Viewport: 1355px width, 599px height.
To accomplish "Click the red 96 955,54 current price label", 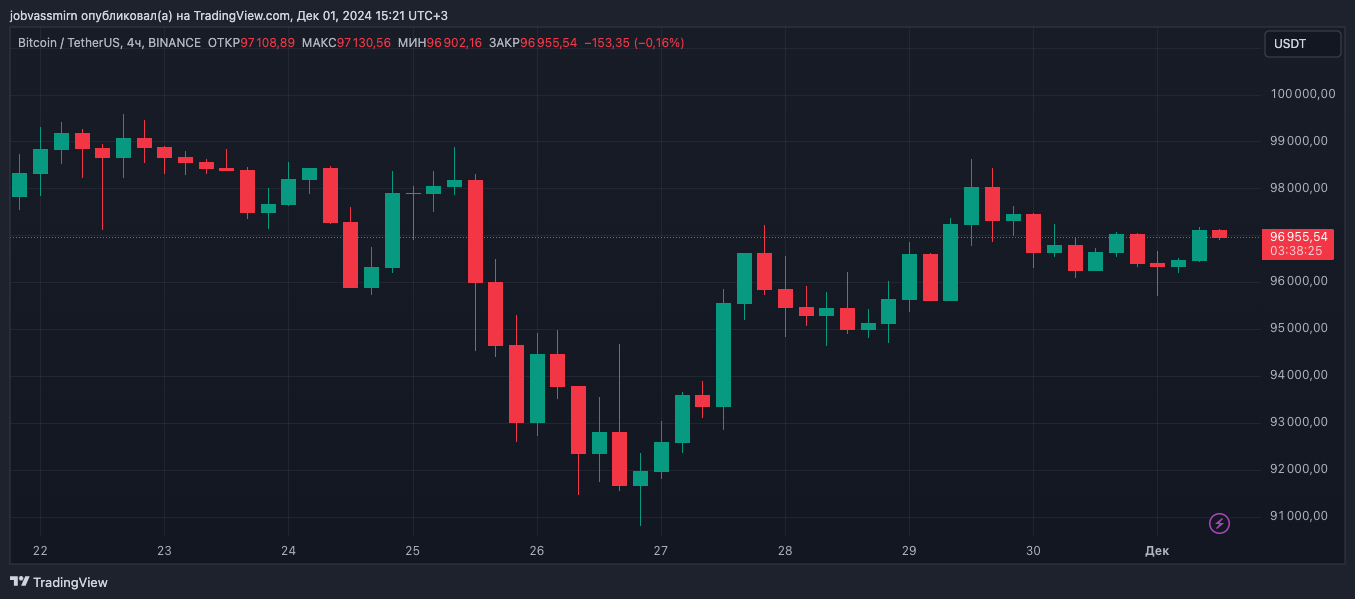I will tap(1298, 237).
